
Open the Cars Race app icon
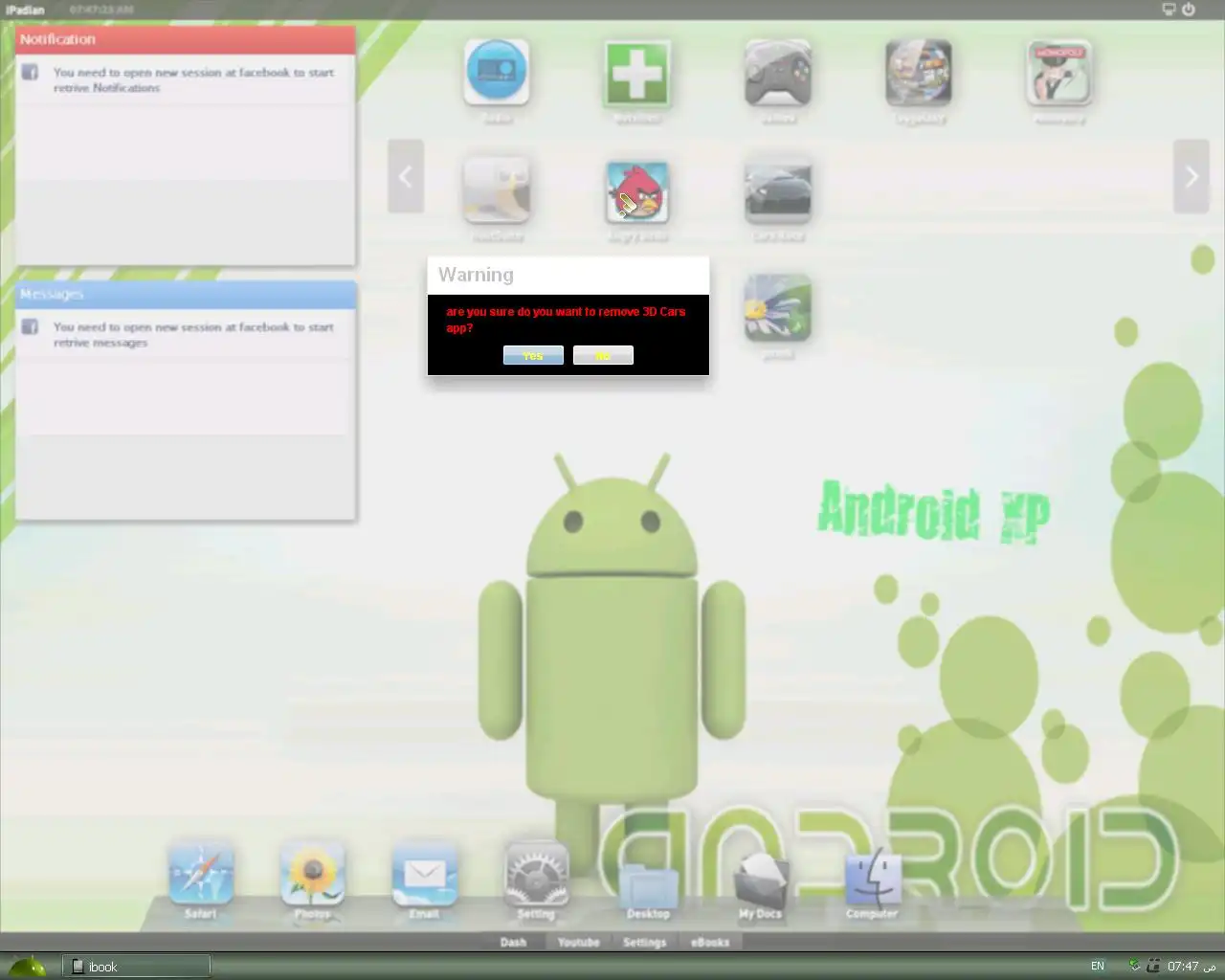click(778, 190)
